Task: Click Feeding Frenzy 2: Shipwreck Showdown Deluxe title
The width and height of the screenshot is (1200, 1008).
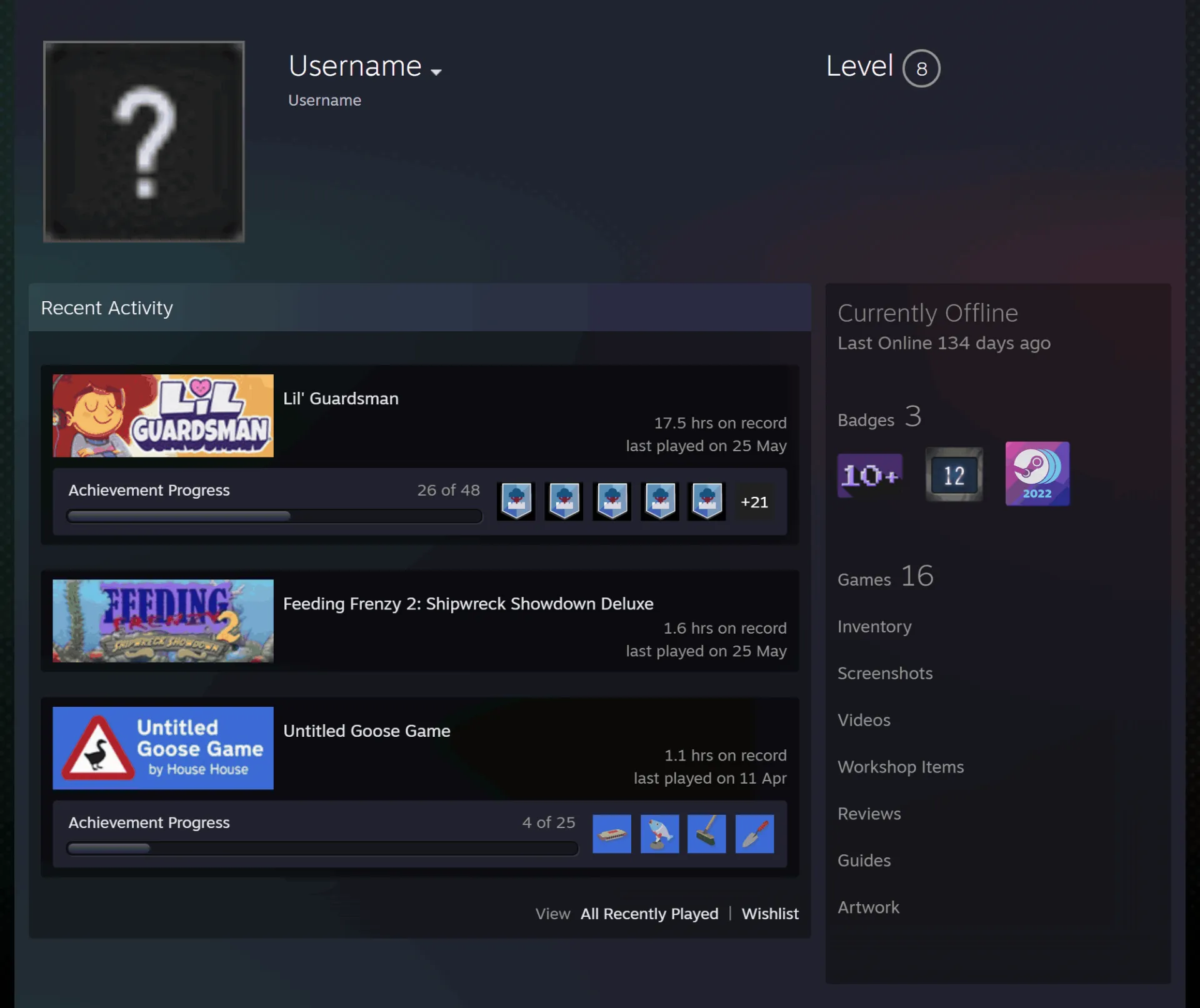Action: [468, 604]
